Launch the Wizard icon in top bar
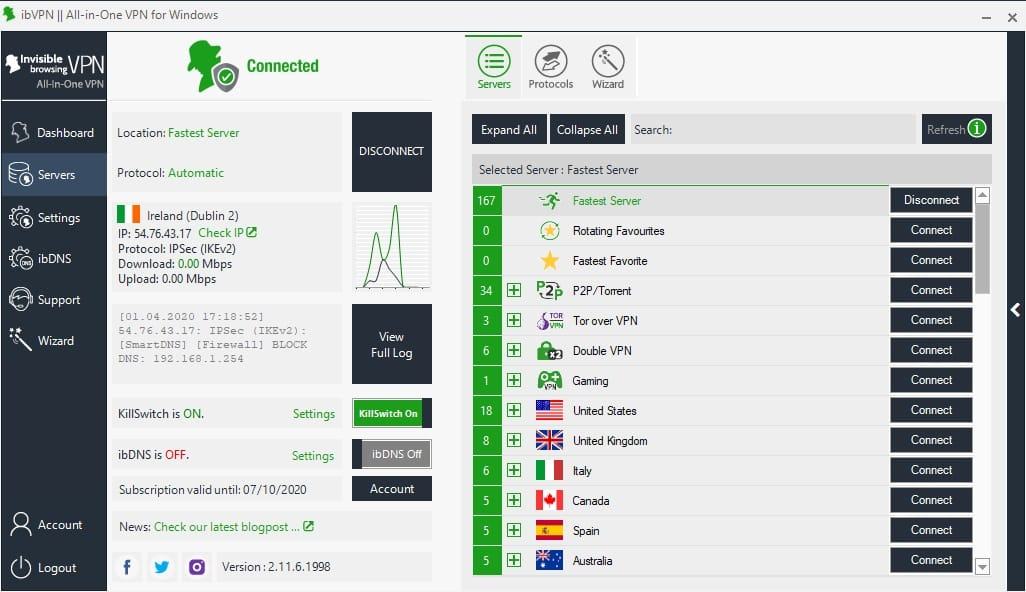 (608, 62)
